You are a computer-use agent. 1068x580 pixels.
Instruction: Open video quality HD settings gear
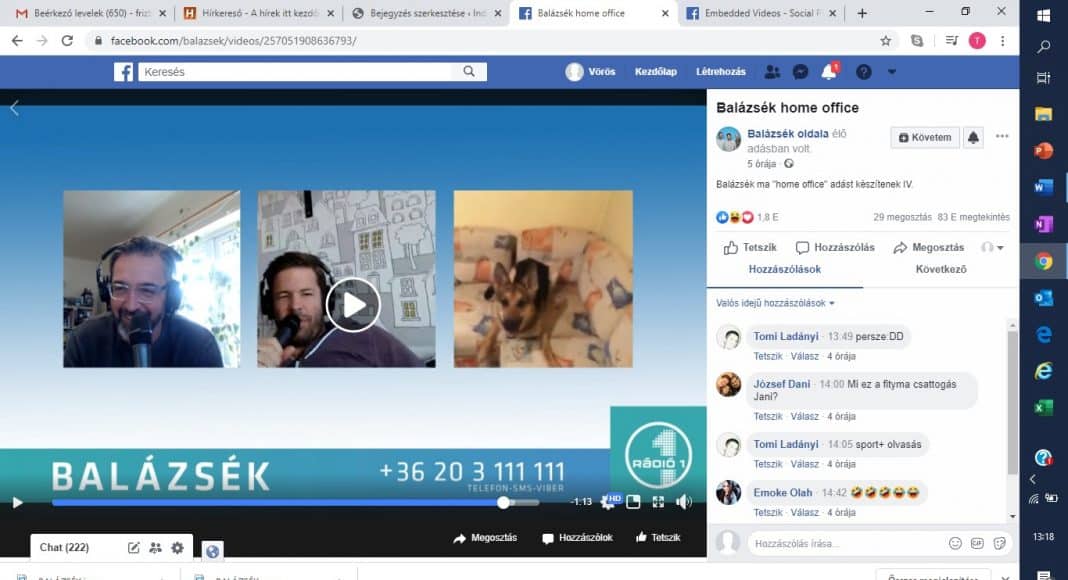pyautogui.click(x=609, y=502)
